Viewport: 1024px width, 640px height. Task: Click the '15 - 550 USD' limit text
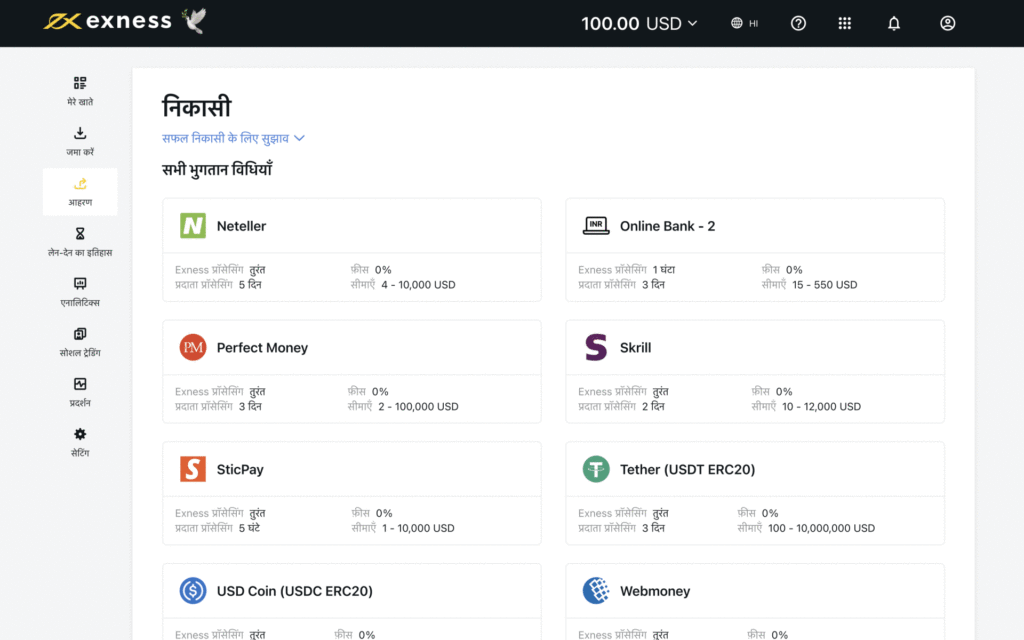click(824, 285)
